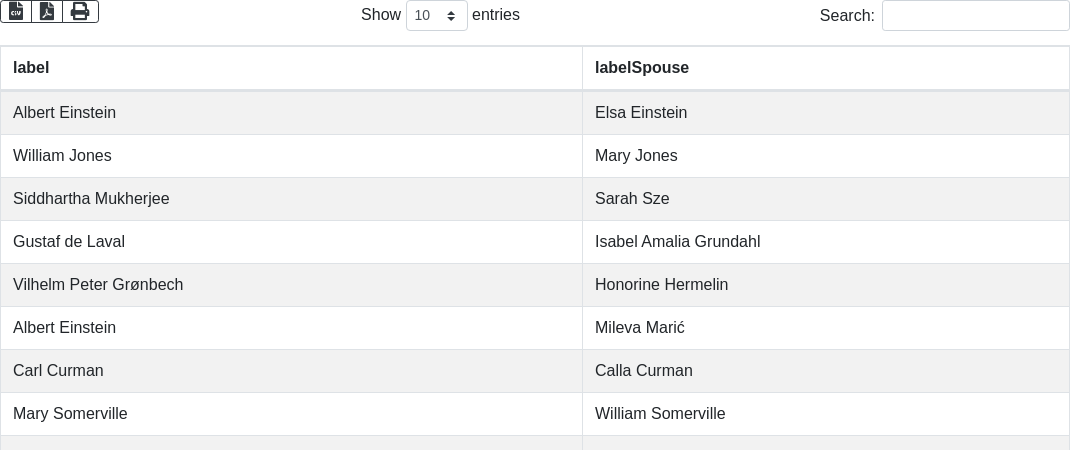
Task: Click the print table icon
Action: (80, 11)
